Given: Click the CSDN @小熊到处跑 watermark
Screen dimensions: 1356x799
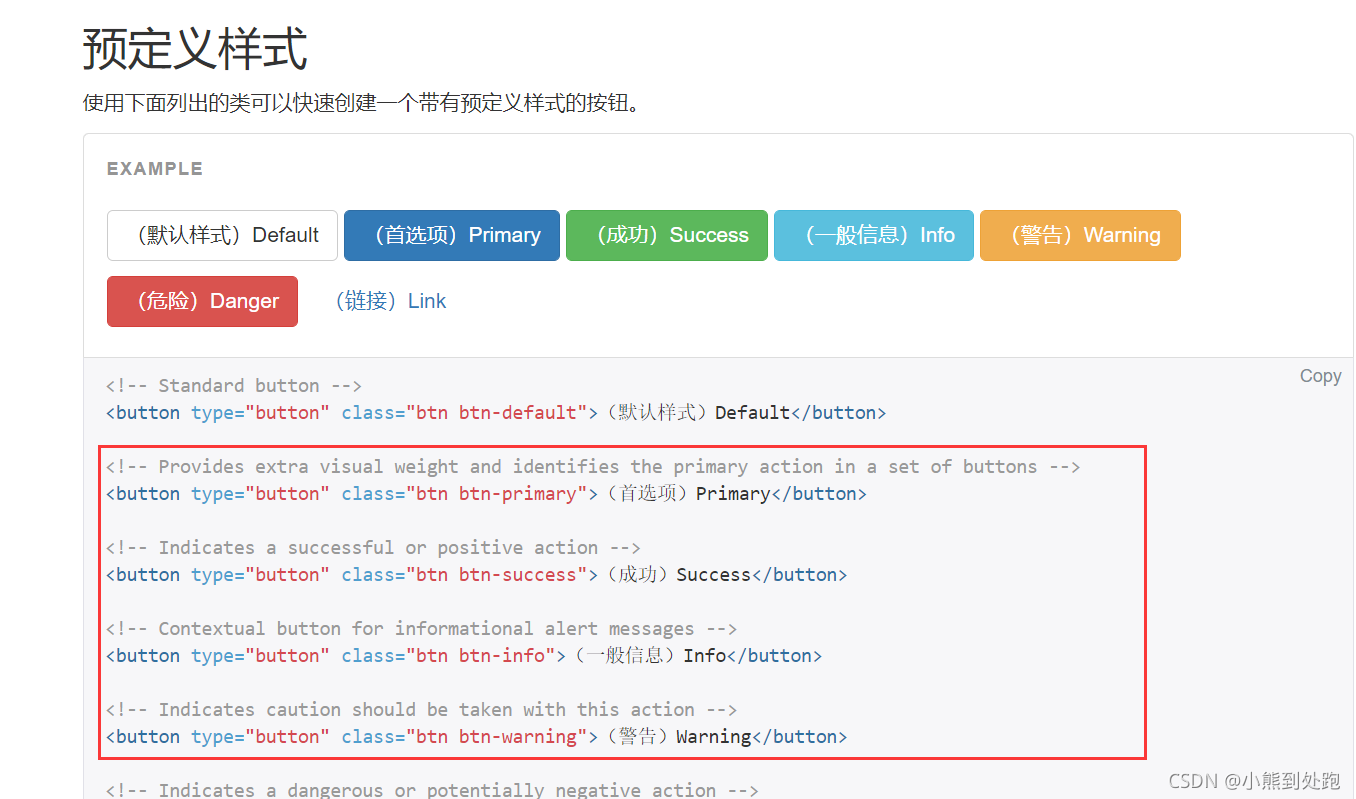Looking at the screenshot, I should [1253, 782].
